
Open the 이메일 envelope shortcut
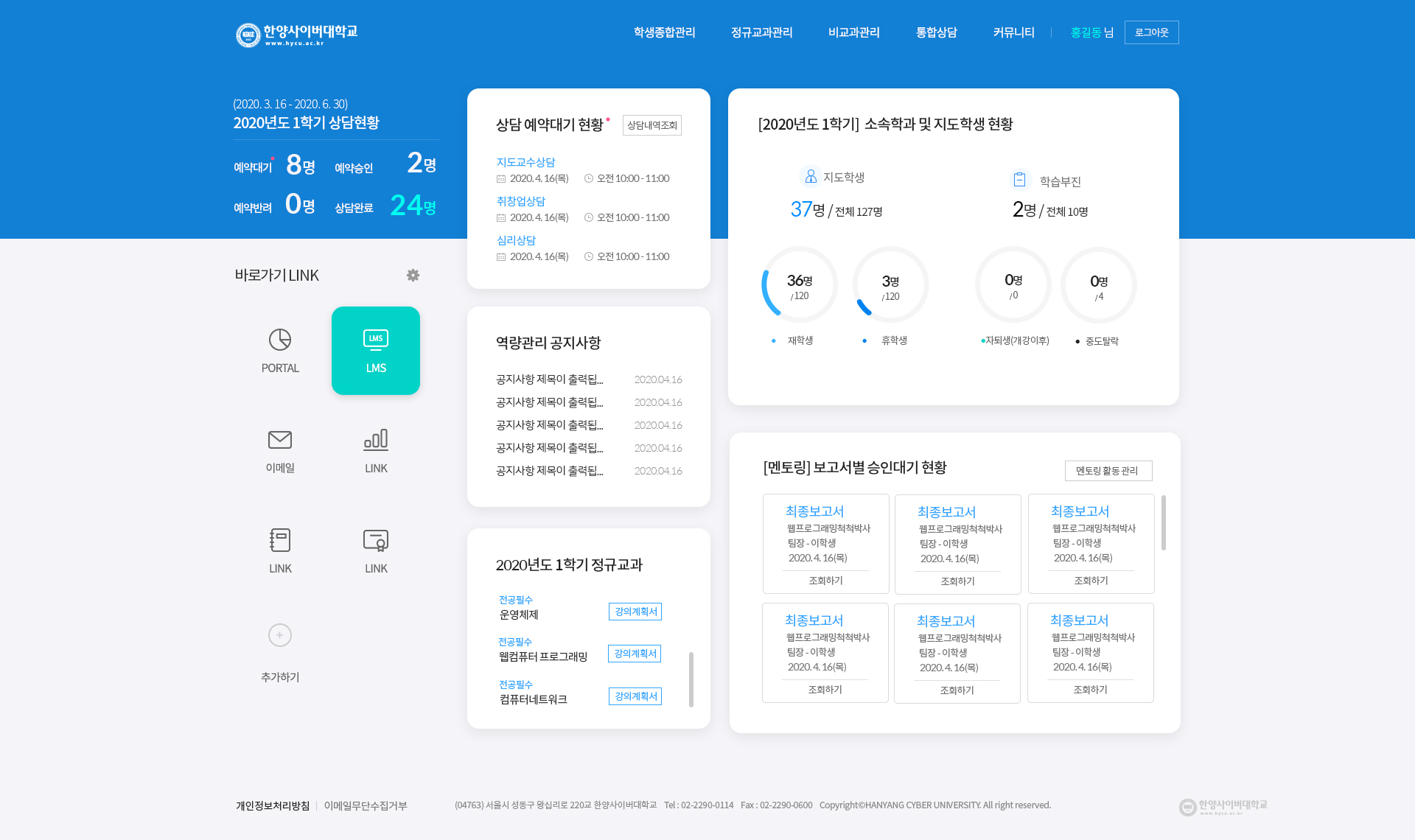pos(280,440)
